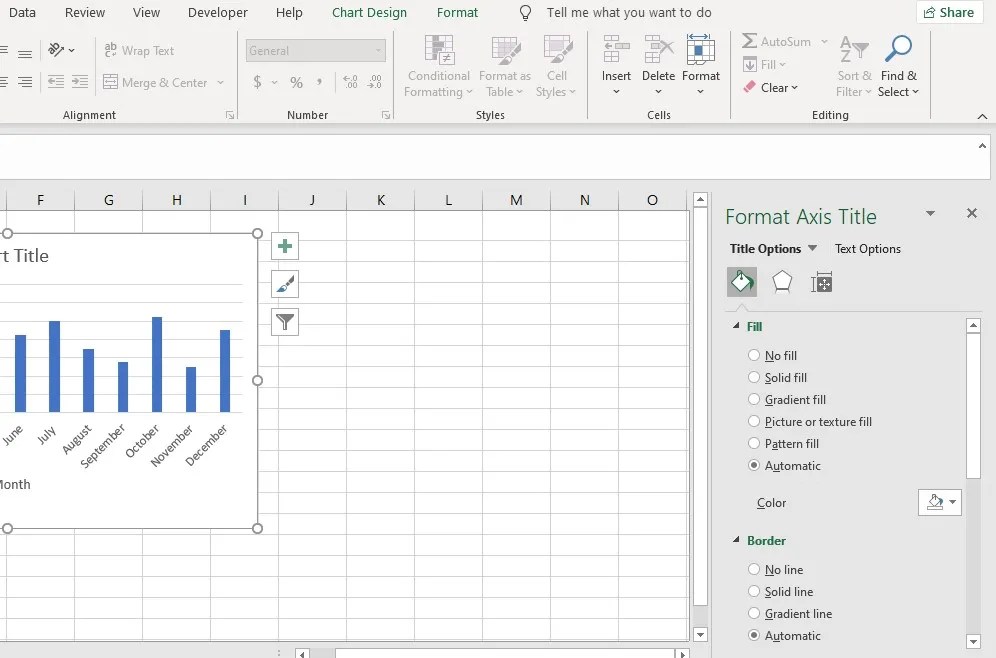The height and width of the screenshot is (658, 996).
Task: Select the Solid fill option
Action: tap(754, 377)
